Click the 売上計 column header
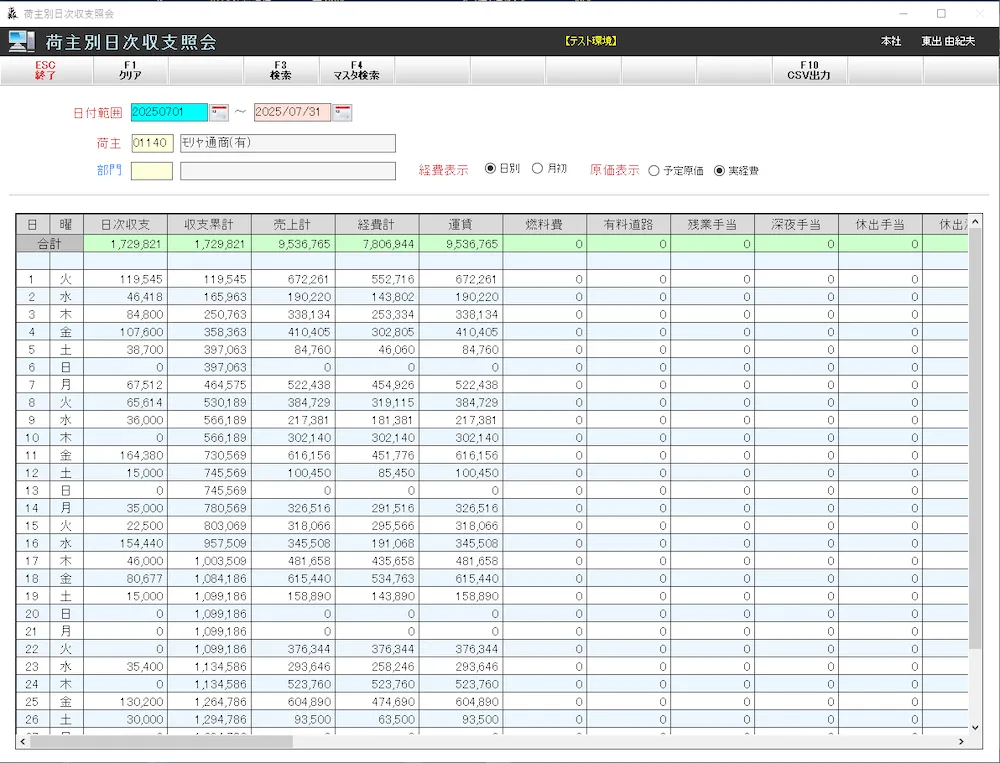 [x=293, y=224]
